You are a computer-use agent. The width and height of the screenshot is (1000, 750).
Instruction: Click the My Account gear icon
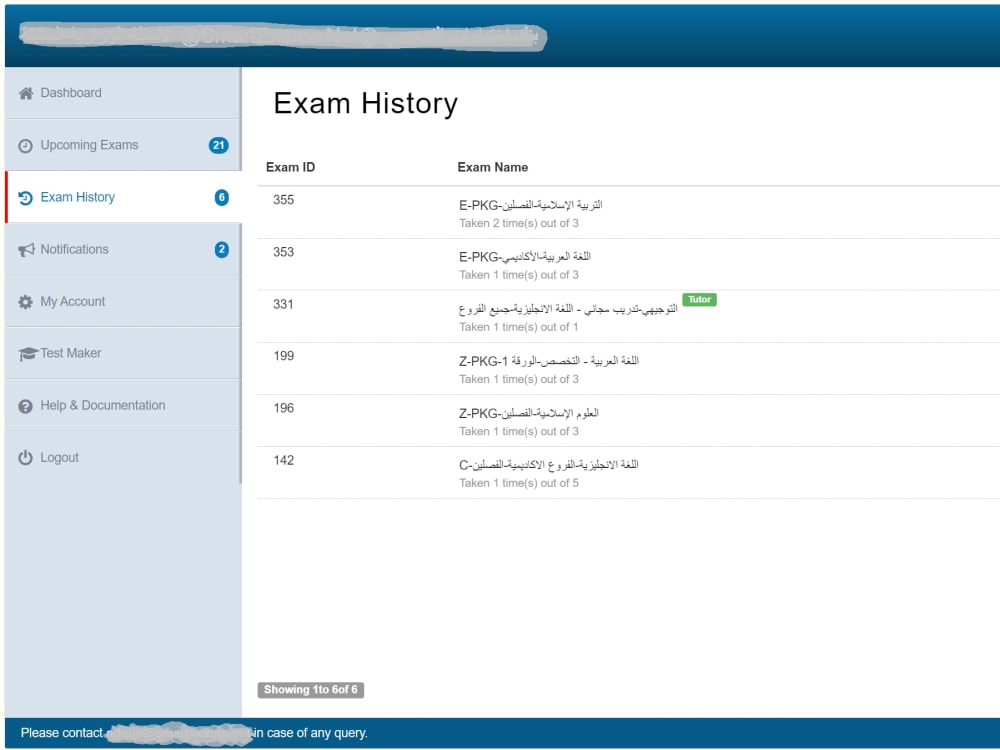[x=26, y=302]
